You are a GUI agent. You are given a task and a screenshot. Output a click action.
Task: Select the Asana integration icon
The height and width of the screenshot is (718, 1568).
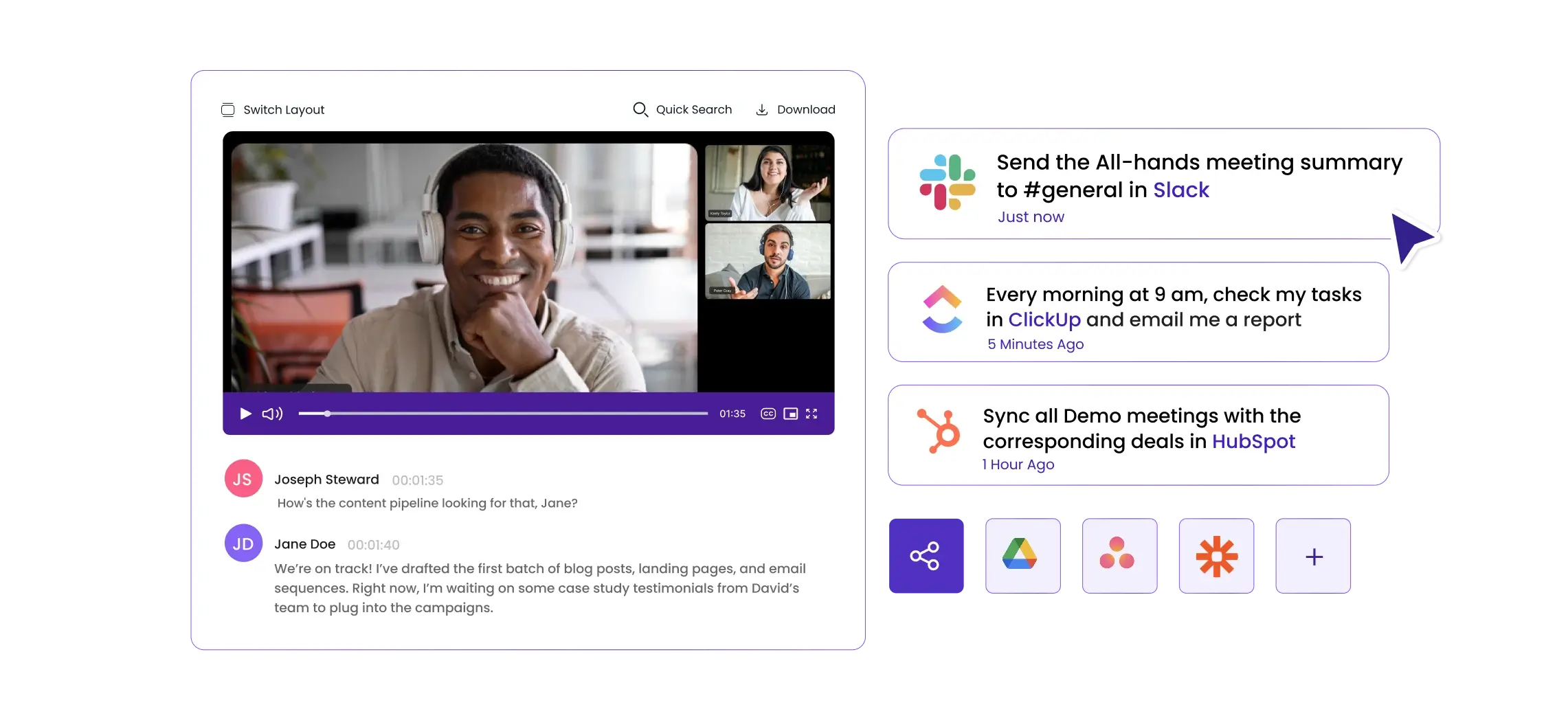pyautogui.click(x=1119, y=555)
